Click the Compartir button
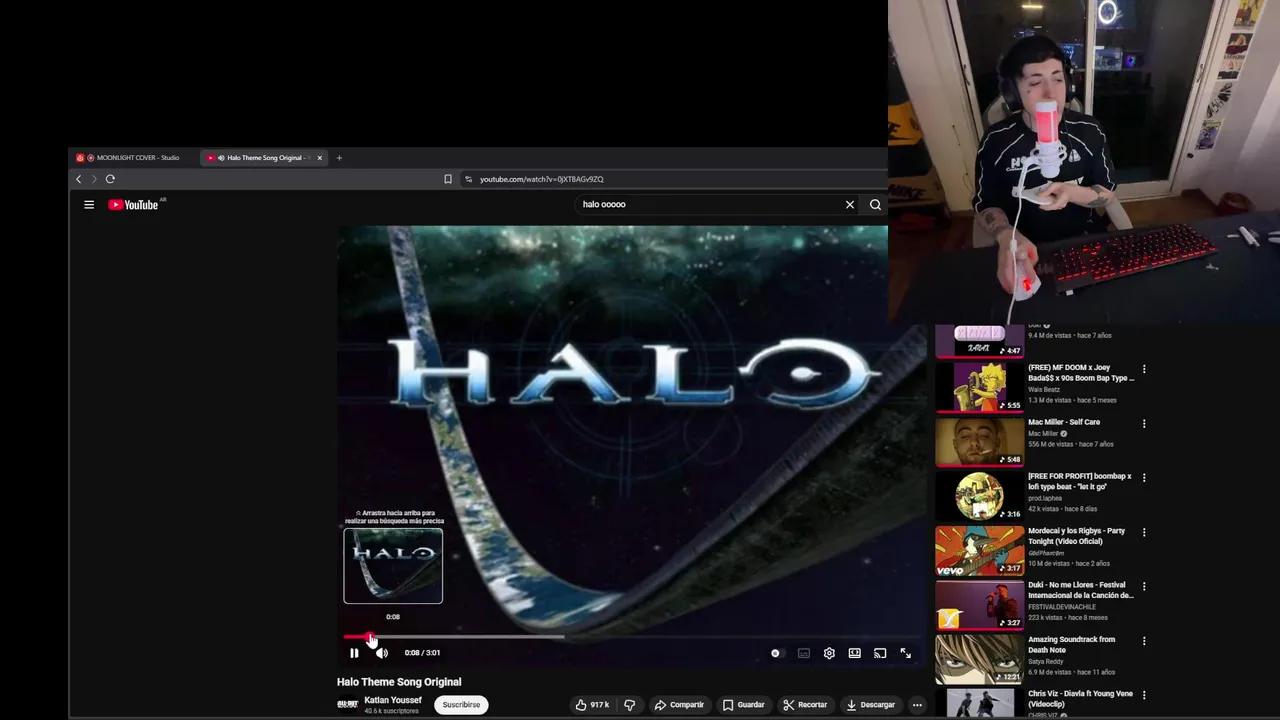Viewport: 1280px width, 720px height. (x=679, y=705)
